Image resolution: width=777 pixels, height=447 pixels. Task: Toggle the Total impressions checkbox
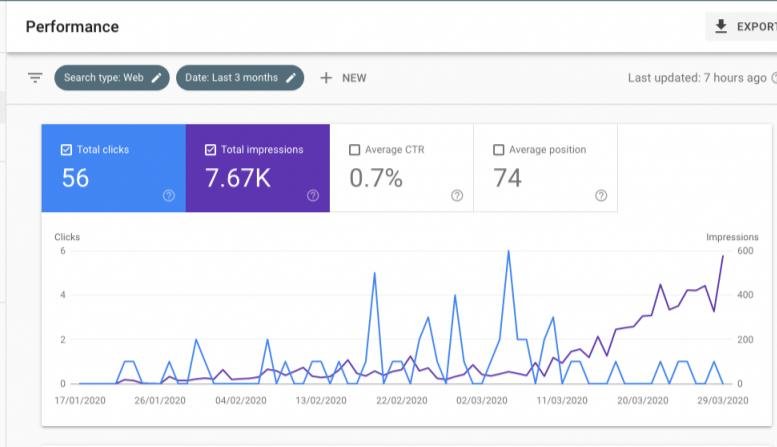(x=210, y=150)
